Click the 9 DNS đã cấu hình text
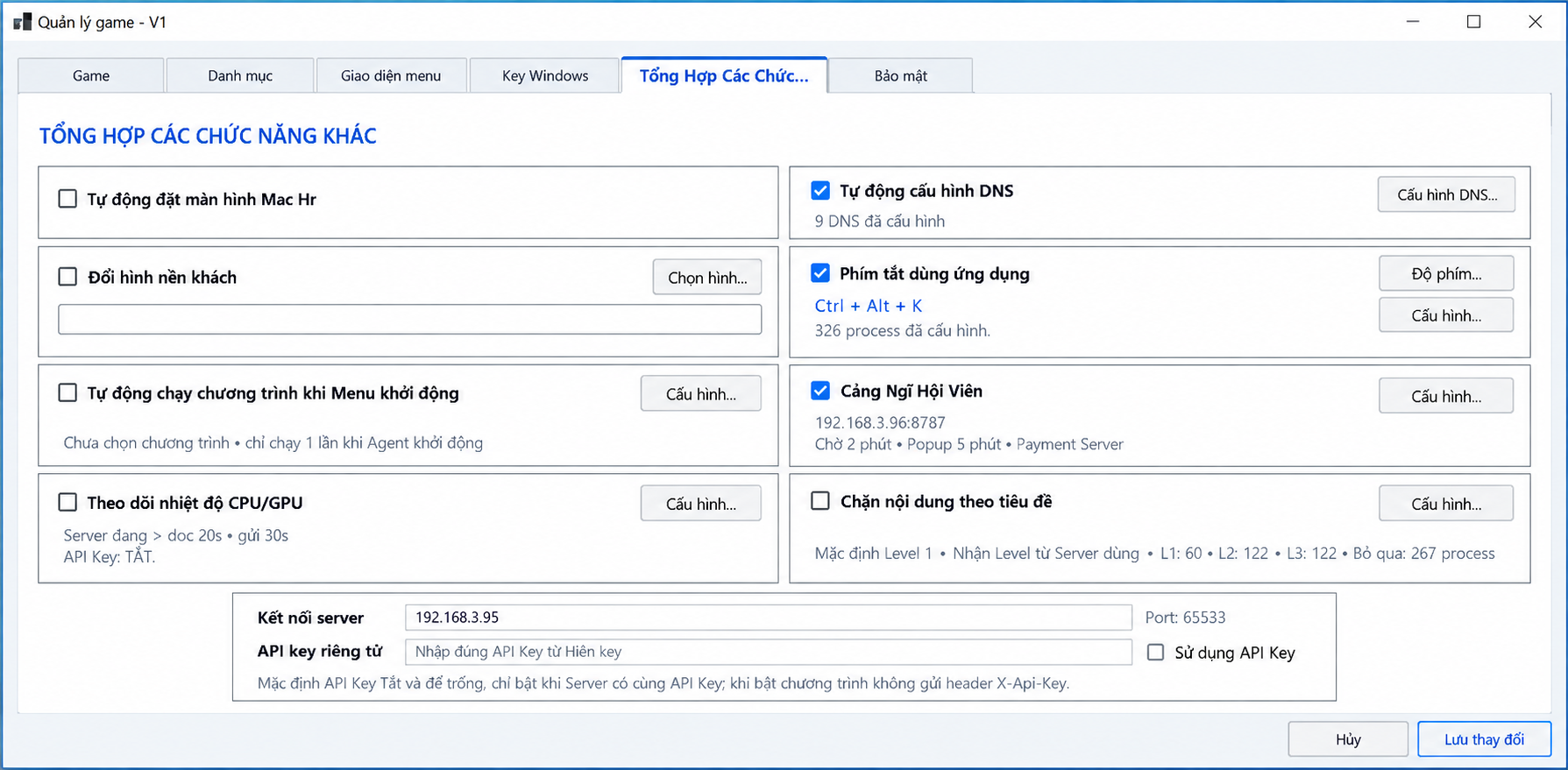 click(880, 221)
